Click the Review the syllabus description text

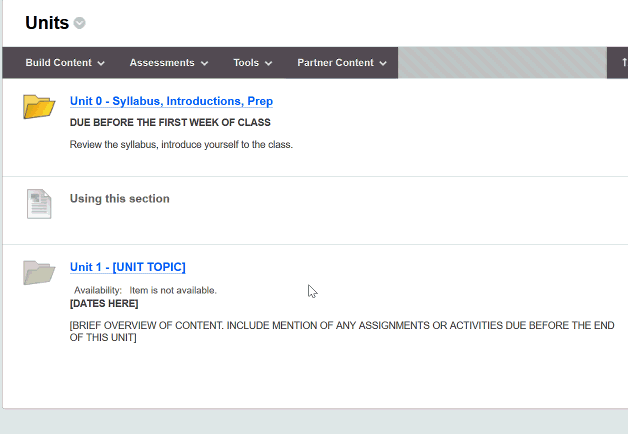(x=181, y=145)
